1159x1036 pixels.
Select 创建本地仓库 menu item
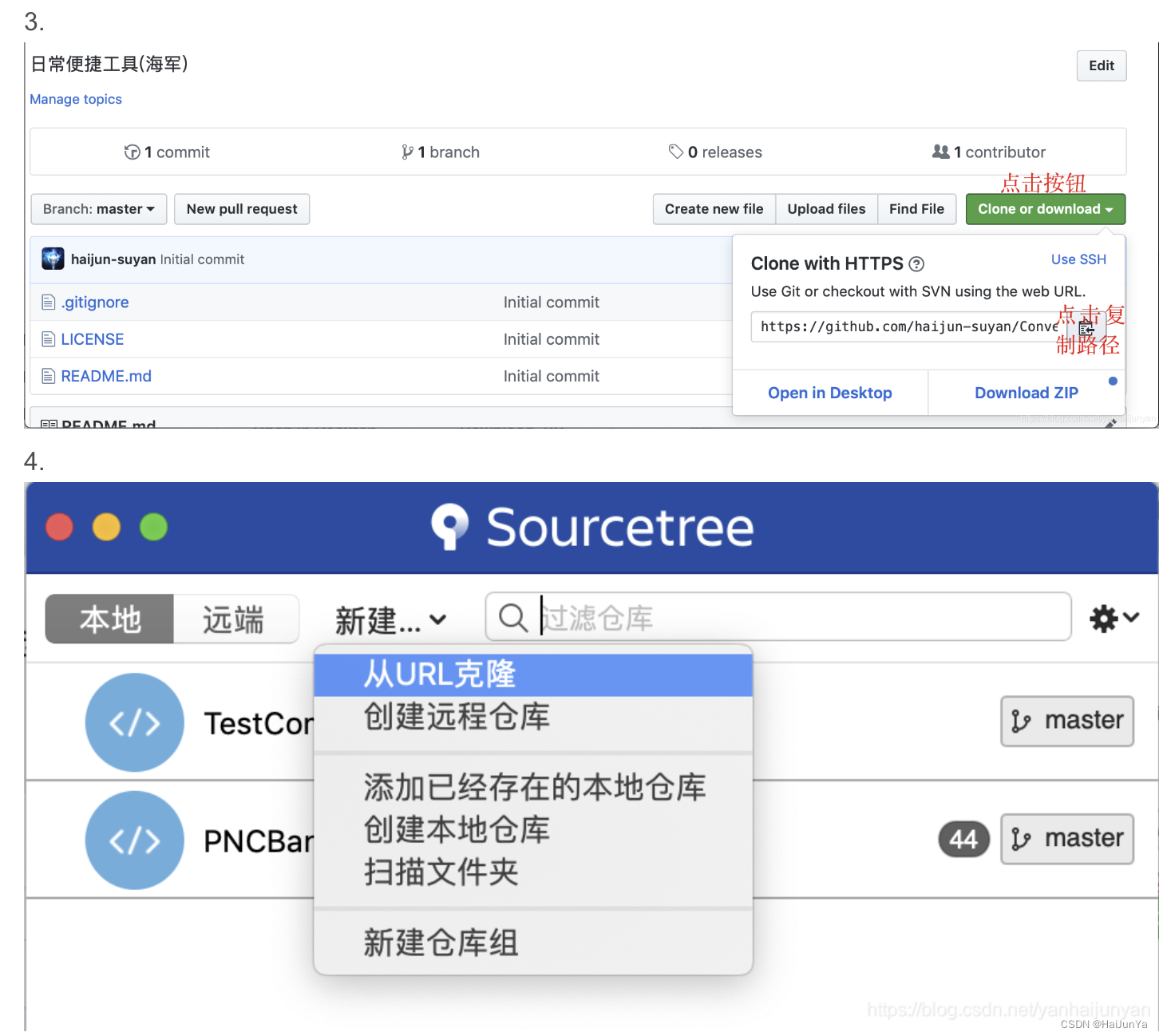[x=533, y=830]
